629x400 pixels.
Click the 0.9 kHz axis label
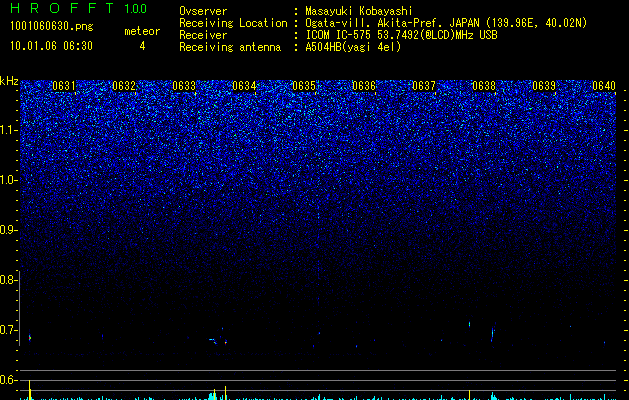tap(8, 230)
